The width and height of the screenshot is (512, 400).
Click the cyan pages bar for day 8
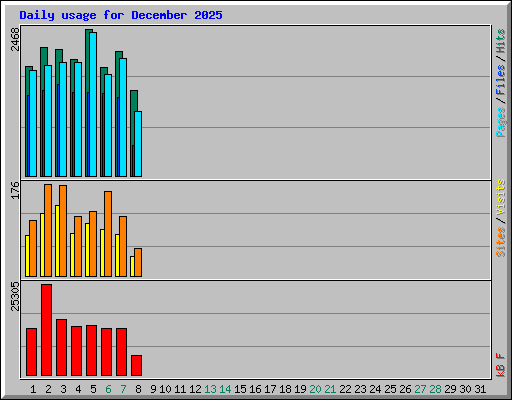[x=138, y=144]
